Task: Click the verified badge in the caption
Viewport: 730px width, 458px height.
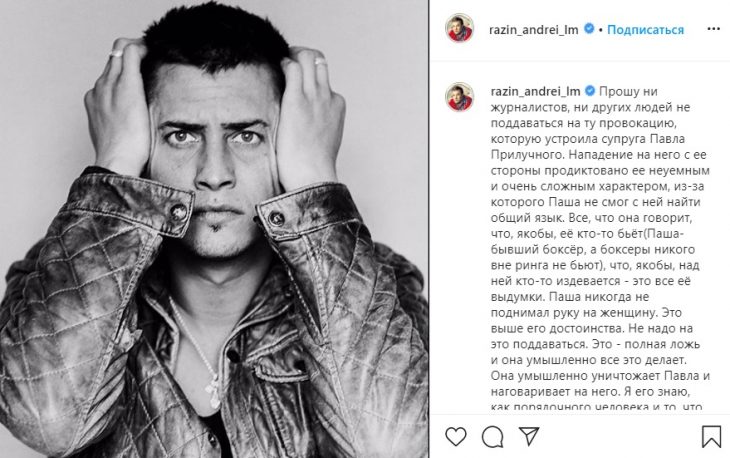Action: (590, 91)
